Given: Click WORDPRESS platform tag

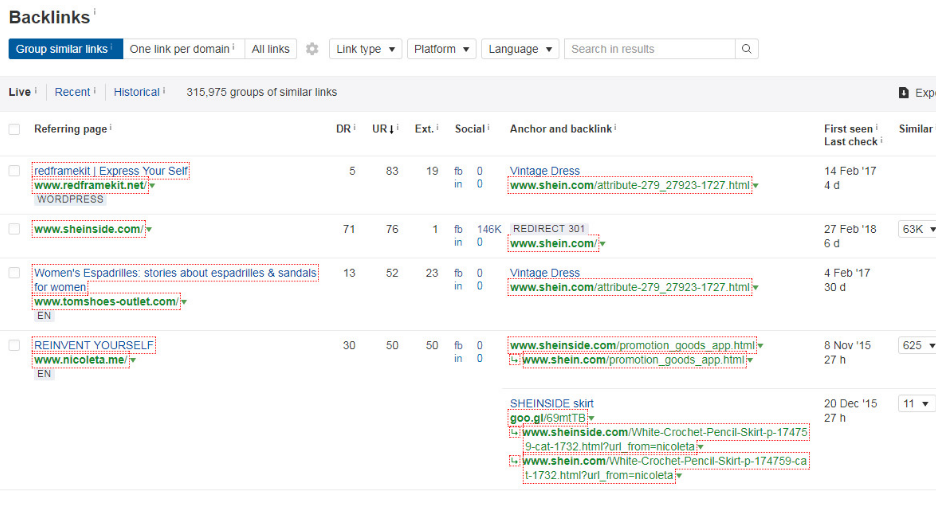Looking at the screenshot, I should coord(70,199).
